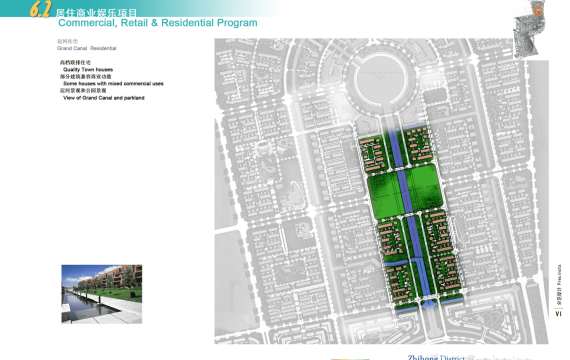This screenshot has height=360, width=570.
Task: Click the upper-left highlighted townhouse block
Action: click(x=374, y=153)
